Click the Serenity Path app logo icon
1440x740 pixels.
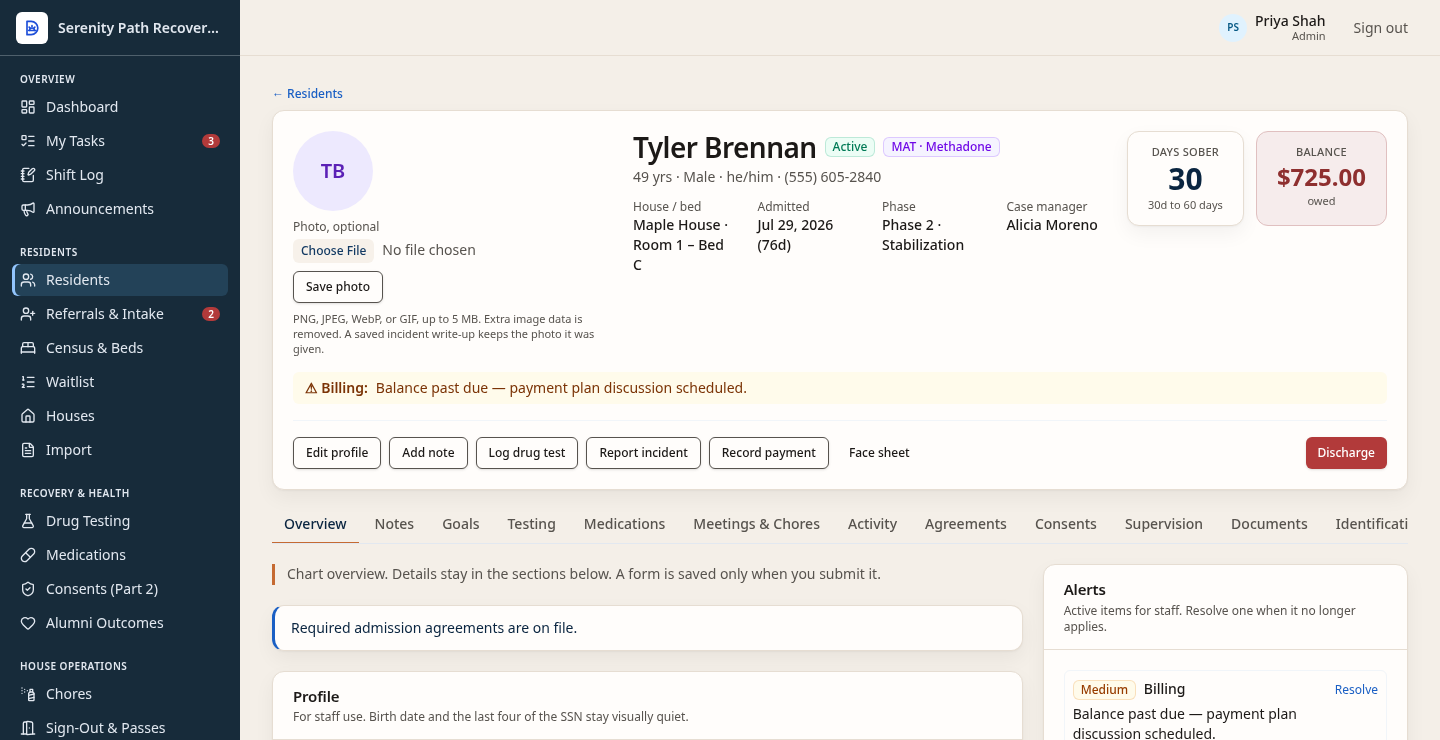tap(32, 28)
